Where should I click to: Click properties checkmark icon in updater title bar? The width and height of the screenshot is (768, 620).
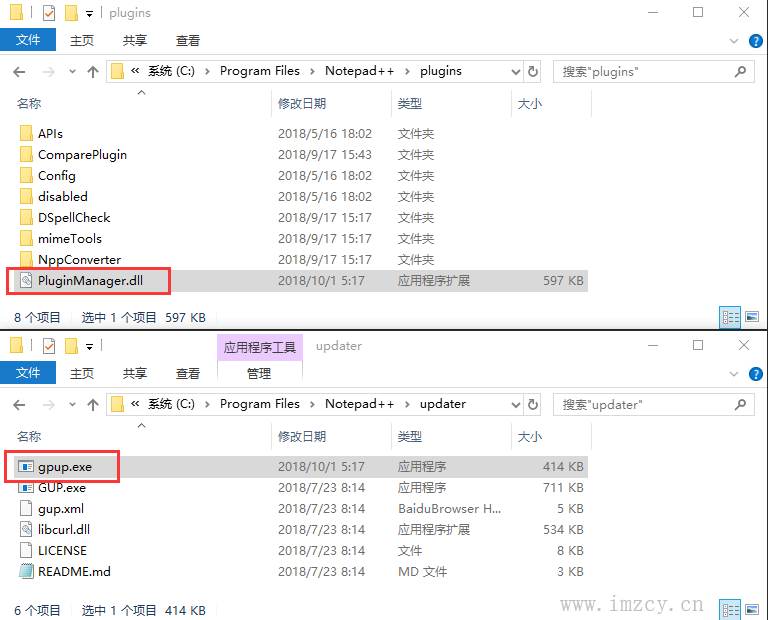coord(49,346)
